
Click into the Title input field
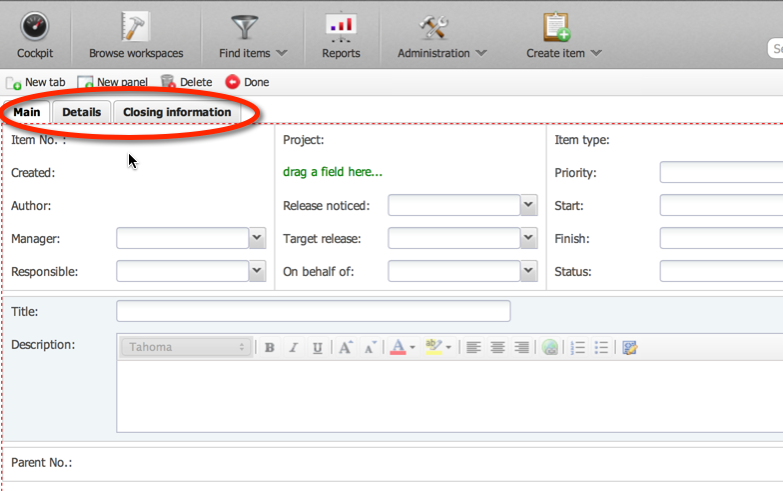click(x=313, y=311)
